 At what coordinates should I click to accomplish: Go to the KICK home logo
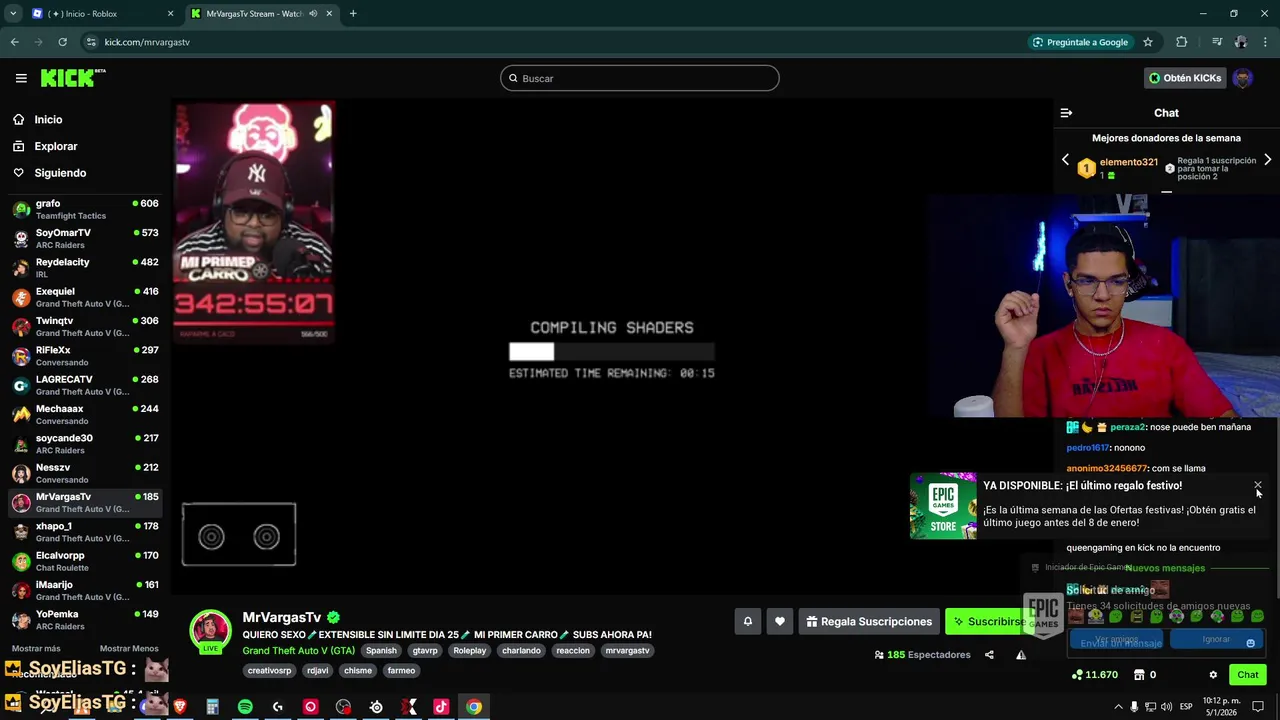[x=73, y=78]
